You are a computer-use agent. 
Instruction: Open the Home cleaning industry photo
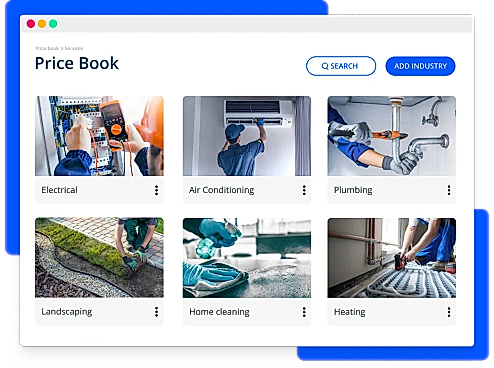point(247,258)
